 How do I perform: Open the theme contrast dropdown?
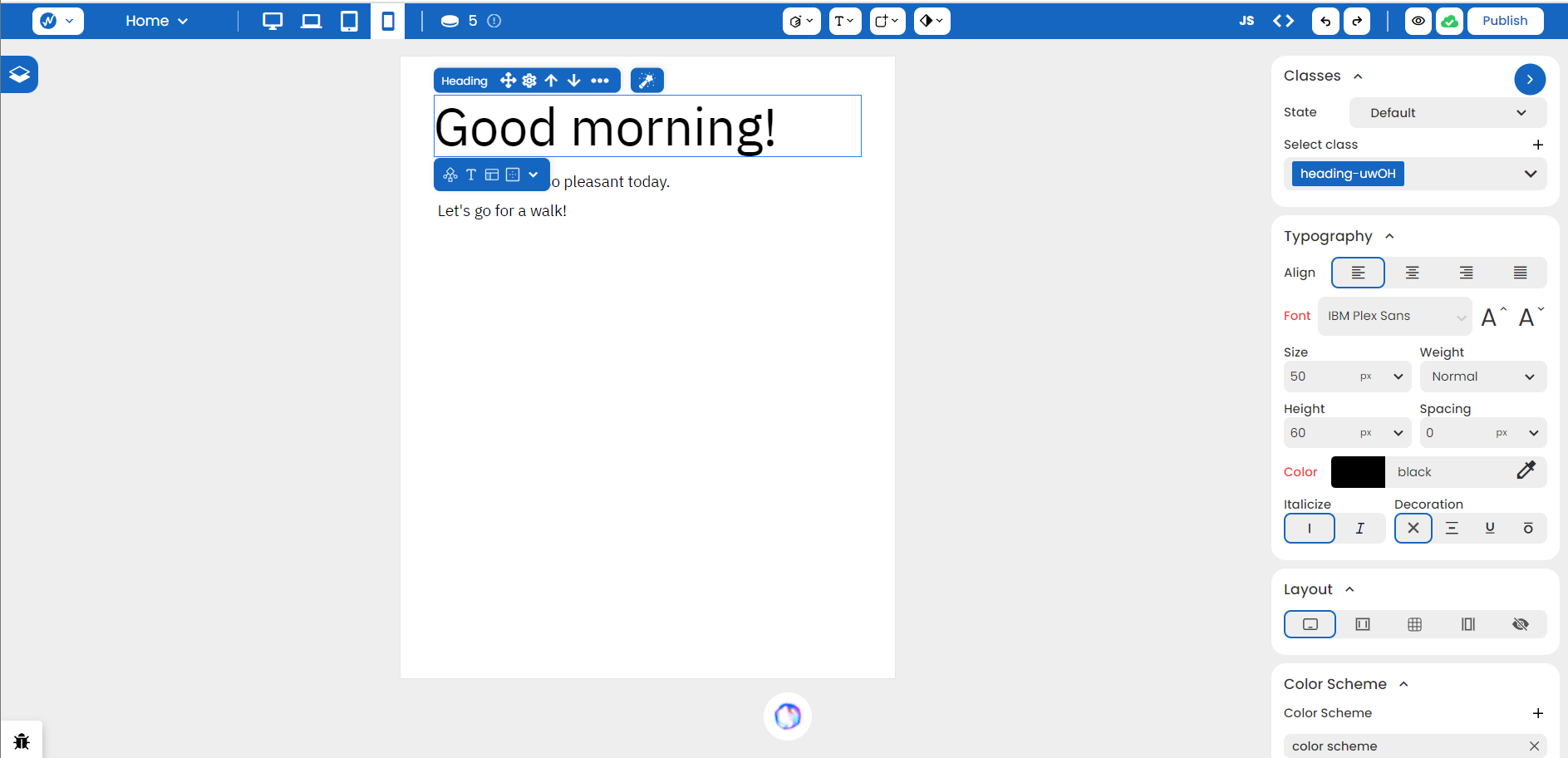[932, 21]
